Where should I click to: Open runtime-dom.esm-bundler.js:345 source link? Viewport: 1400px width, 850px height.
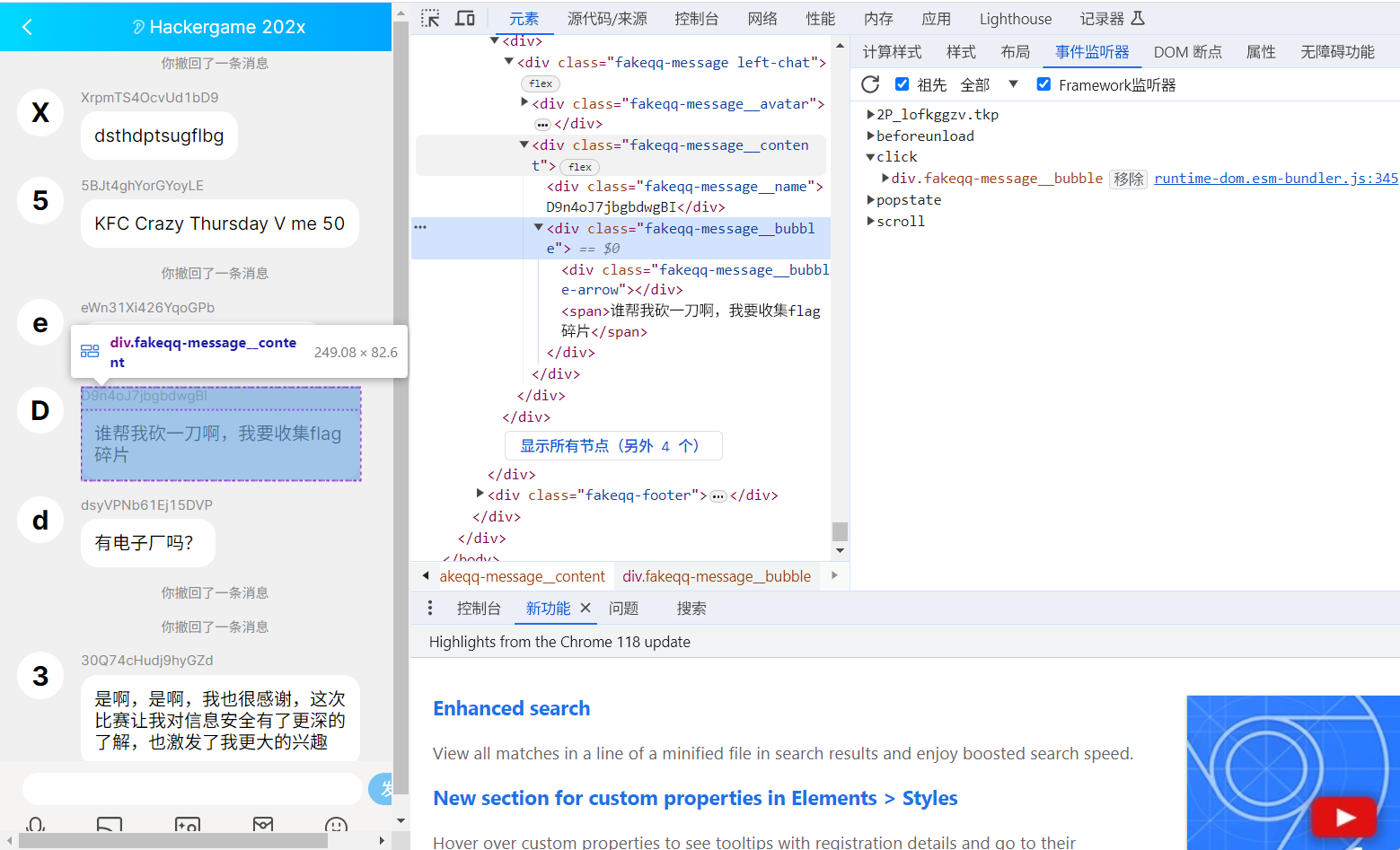click(x=1276, y=179)
